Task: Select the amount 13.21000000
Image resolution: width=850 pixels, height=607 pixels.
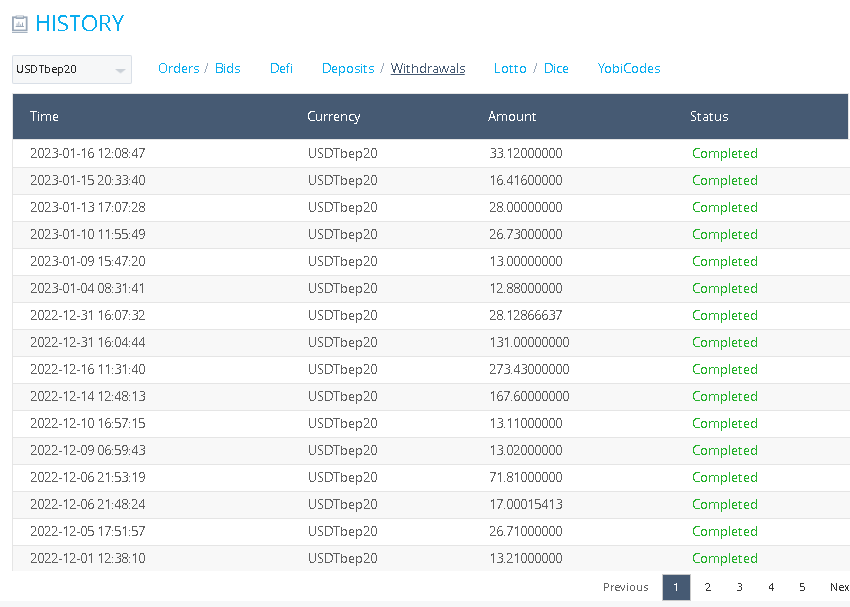Action: point(526,559)
